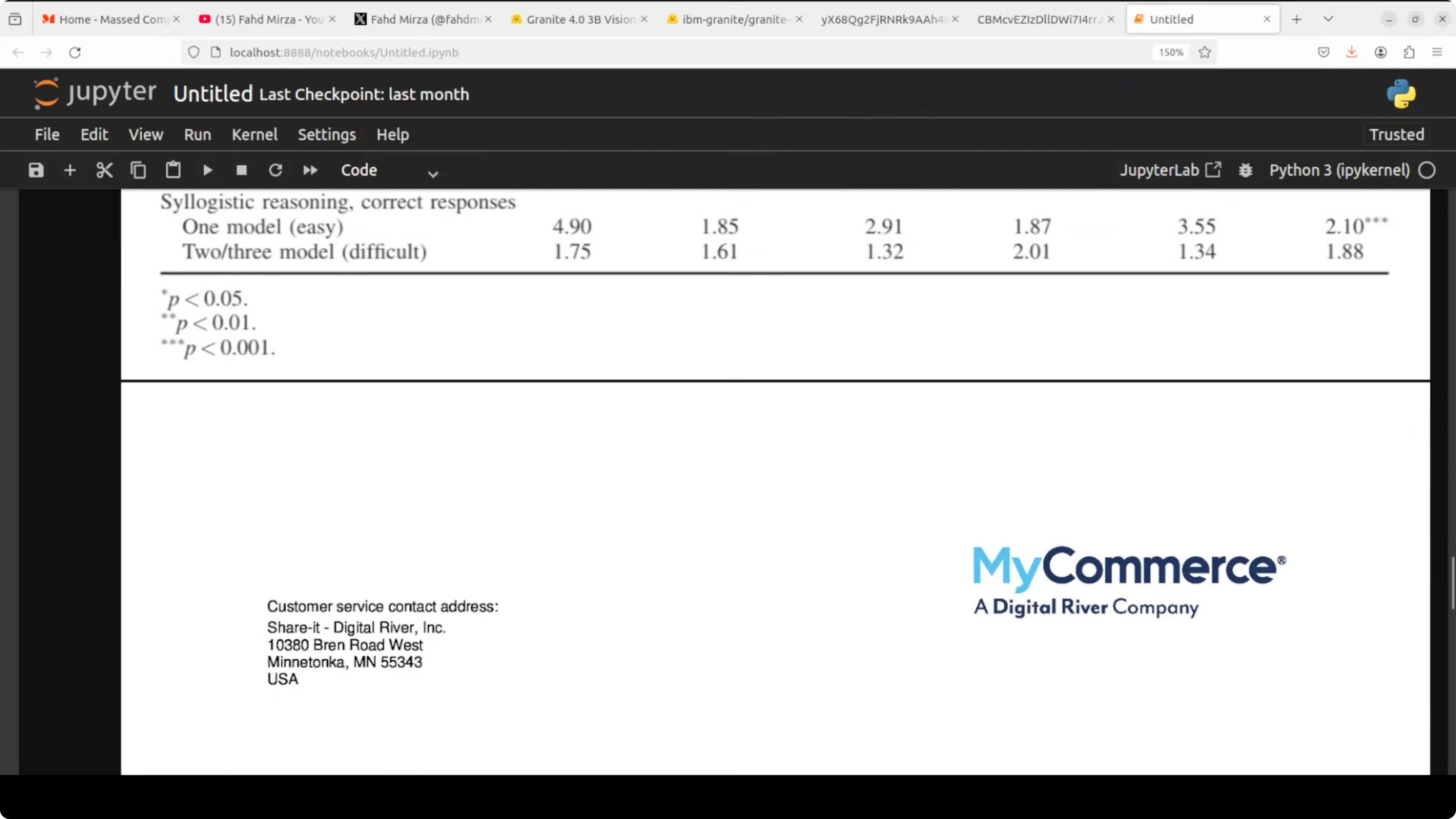Restart the kernel with the circular arrow icon
This screenshot has height=819, width=1456.
coord(276,170)
